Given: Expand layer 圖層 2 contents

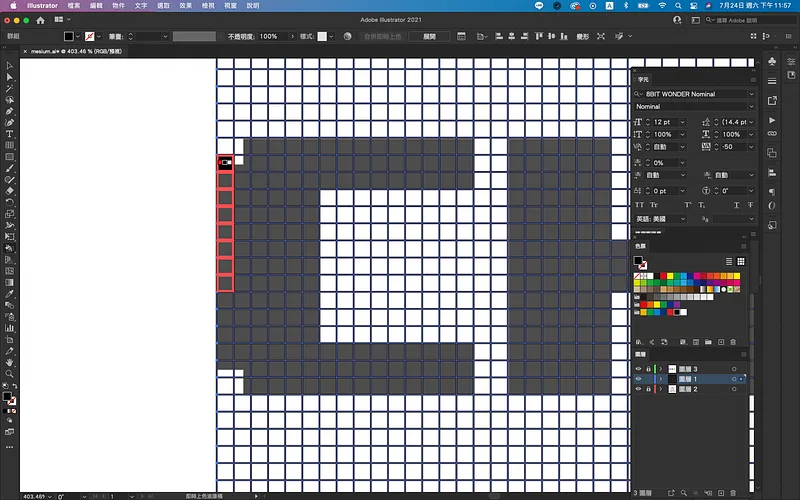Looking at the screenshot, I should 661,389.
